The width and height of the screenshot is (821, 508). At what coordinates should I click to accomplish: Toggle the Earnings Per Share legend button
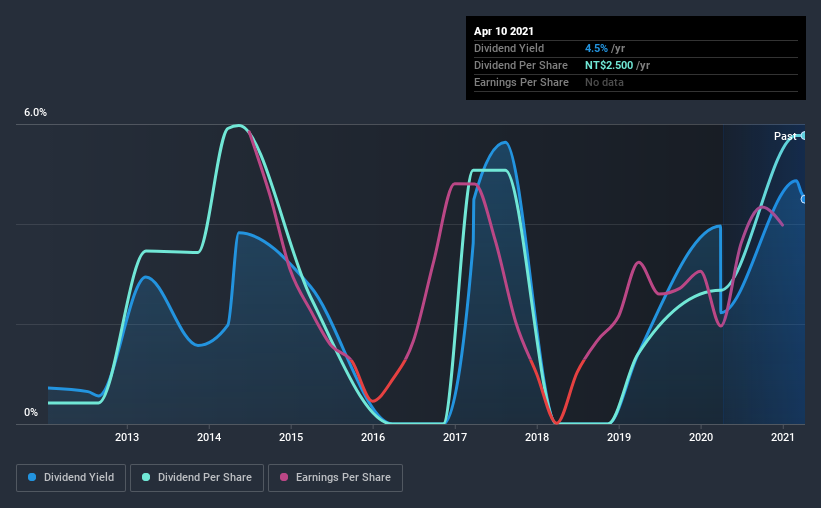point(335,478)
